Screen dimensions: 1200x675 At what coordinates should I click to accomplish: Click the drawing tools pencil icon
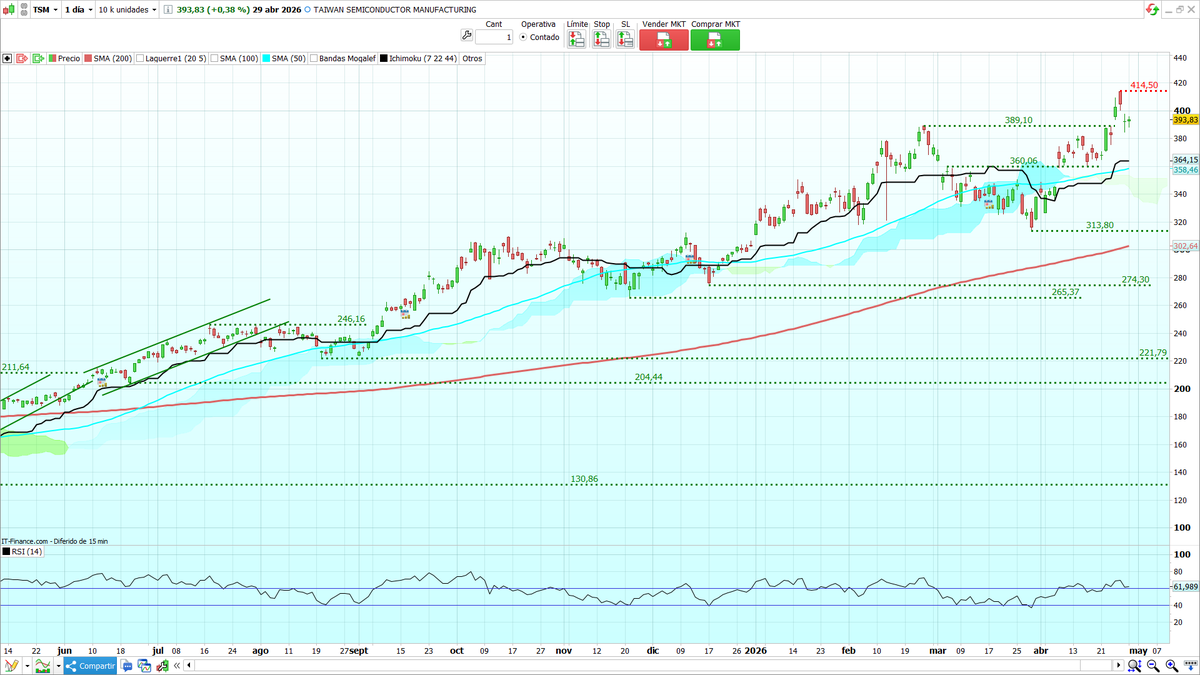(11, 665)
